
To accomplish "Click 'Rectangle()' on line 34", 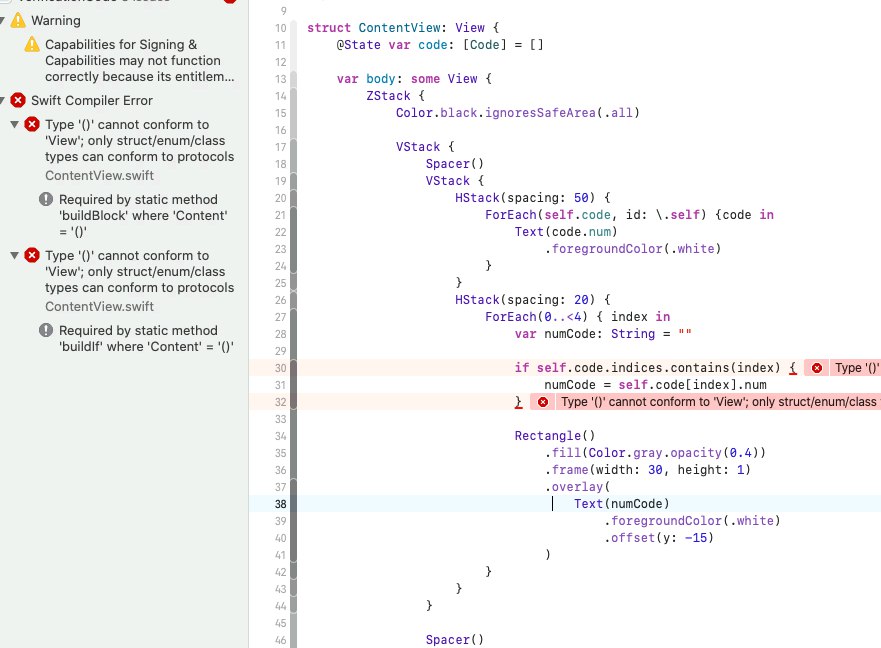I will point(555,436).
